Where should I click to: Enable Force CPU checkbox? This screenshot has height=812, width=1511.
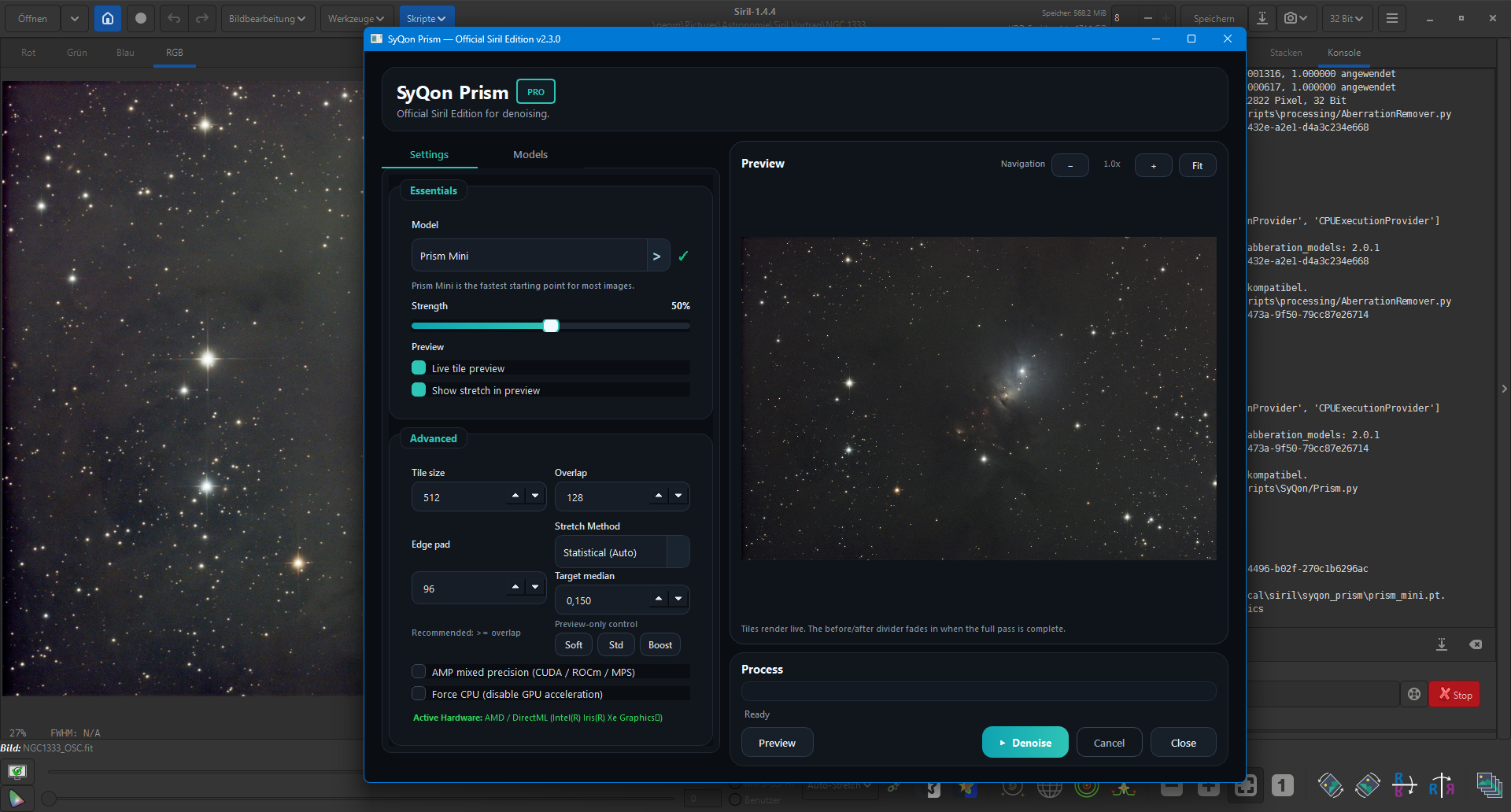tap(419, 693)
